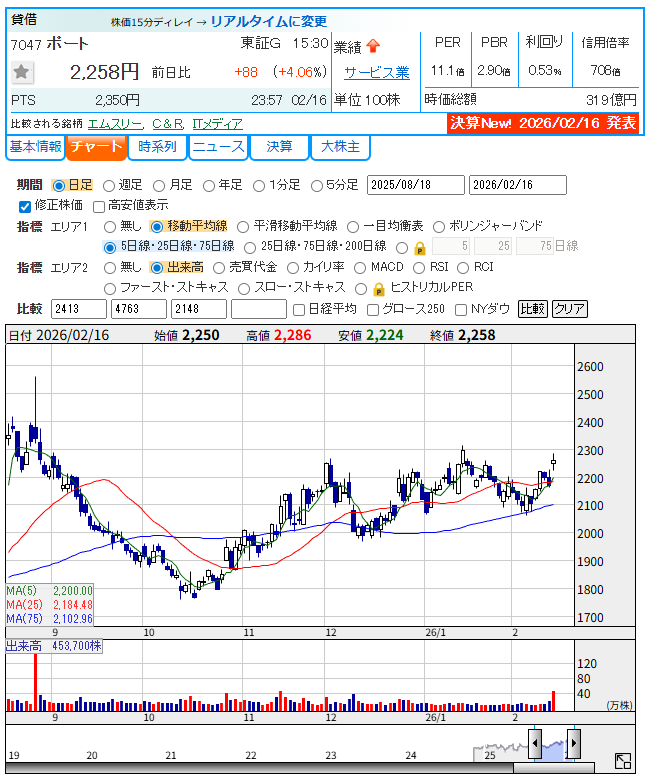Click the クリア button
Screen dimensions: 650x775
569,309
